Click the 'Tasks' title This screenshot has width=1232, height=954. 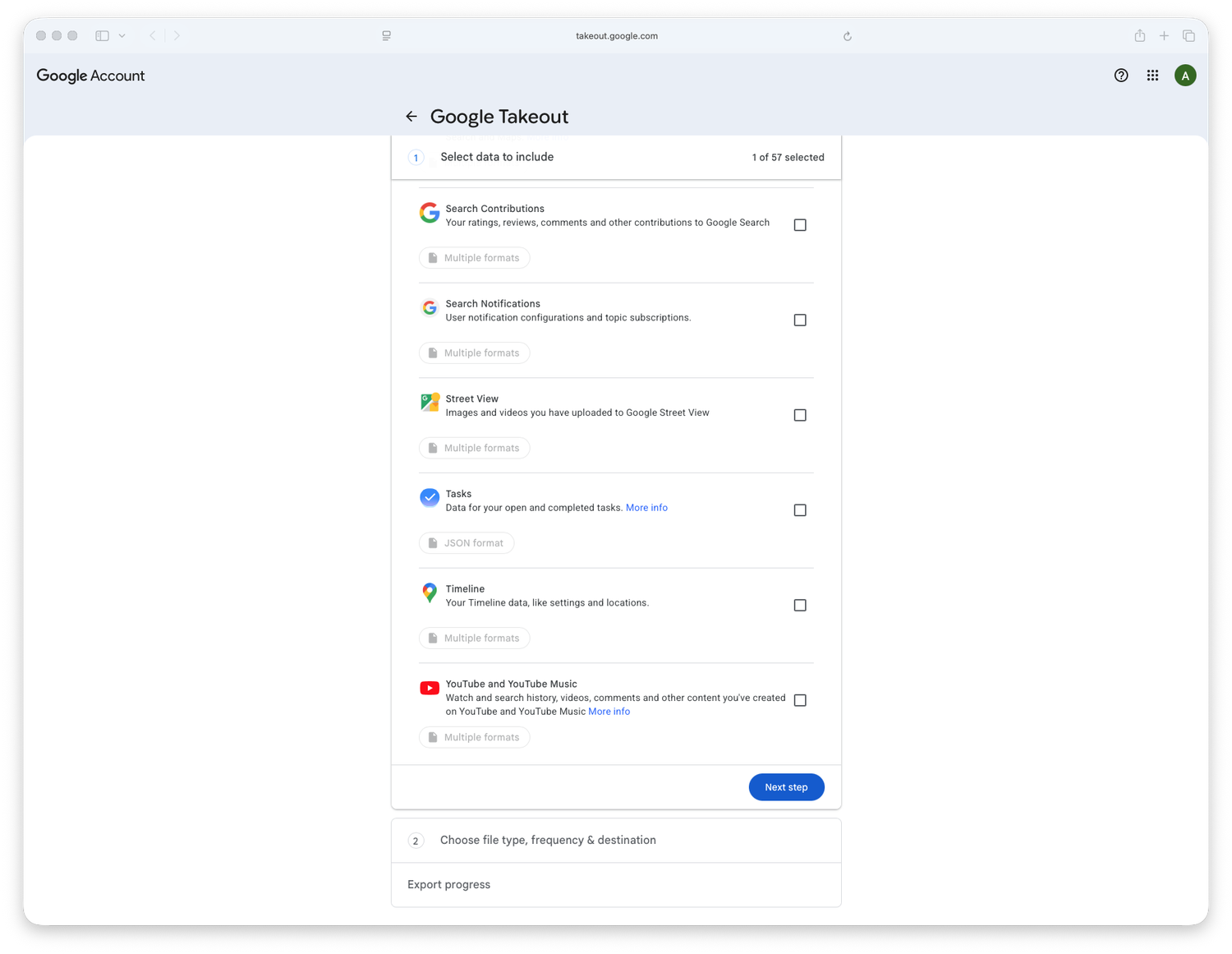458,494
